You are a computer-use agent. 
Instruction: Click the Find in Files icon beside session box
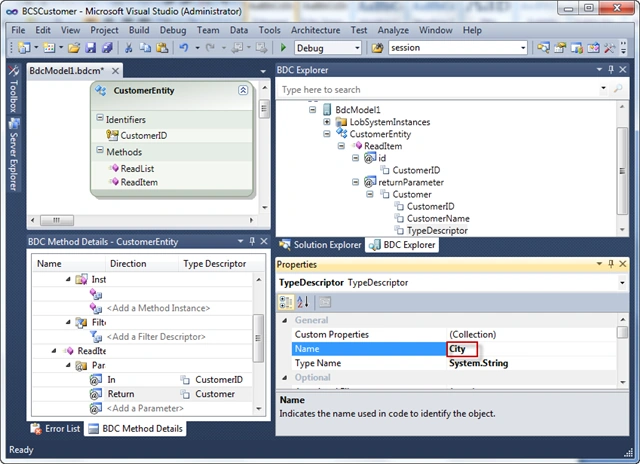(377, 48)
